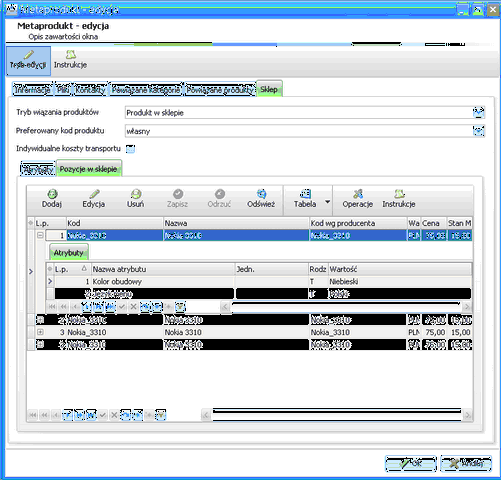Click the Anuluj cancel button

(x=466, y=463)
